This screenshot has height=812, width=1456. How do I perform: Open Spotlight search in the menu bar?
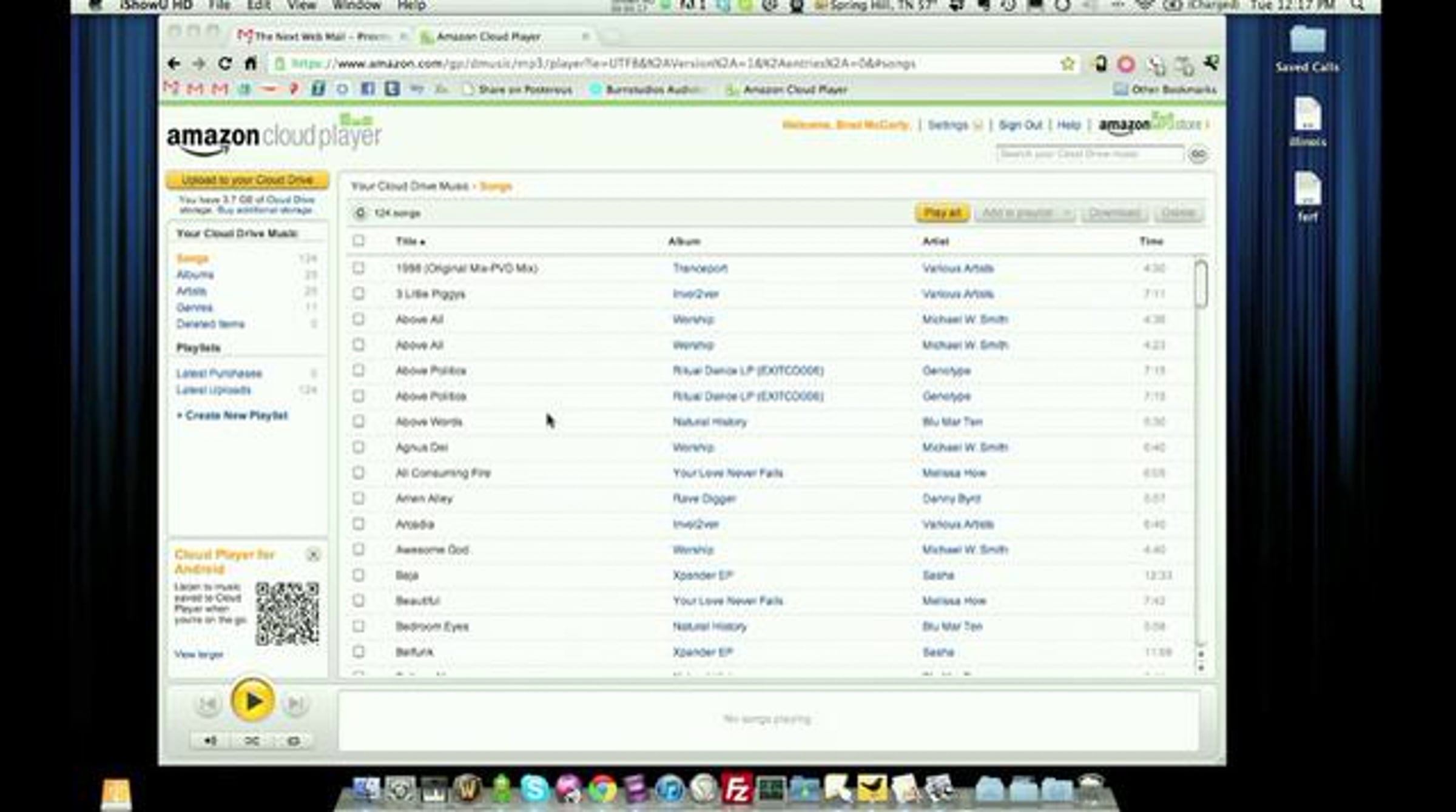pos(1358,5)
